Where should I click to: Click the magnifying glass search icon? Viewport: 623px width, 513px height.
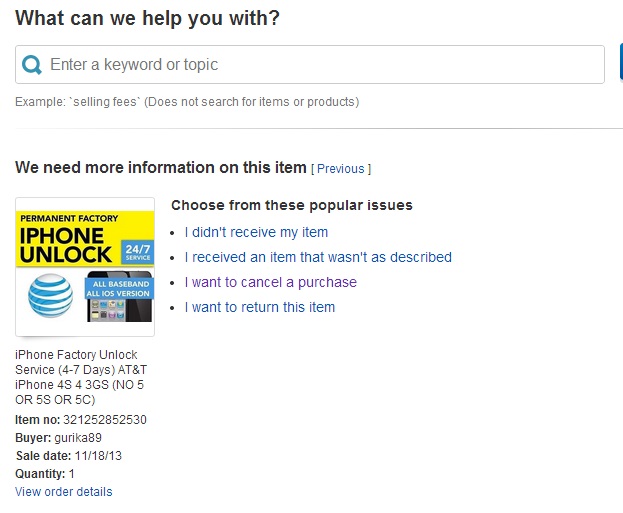click(32, 65)
